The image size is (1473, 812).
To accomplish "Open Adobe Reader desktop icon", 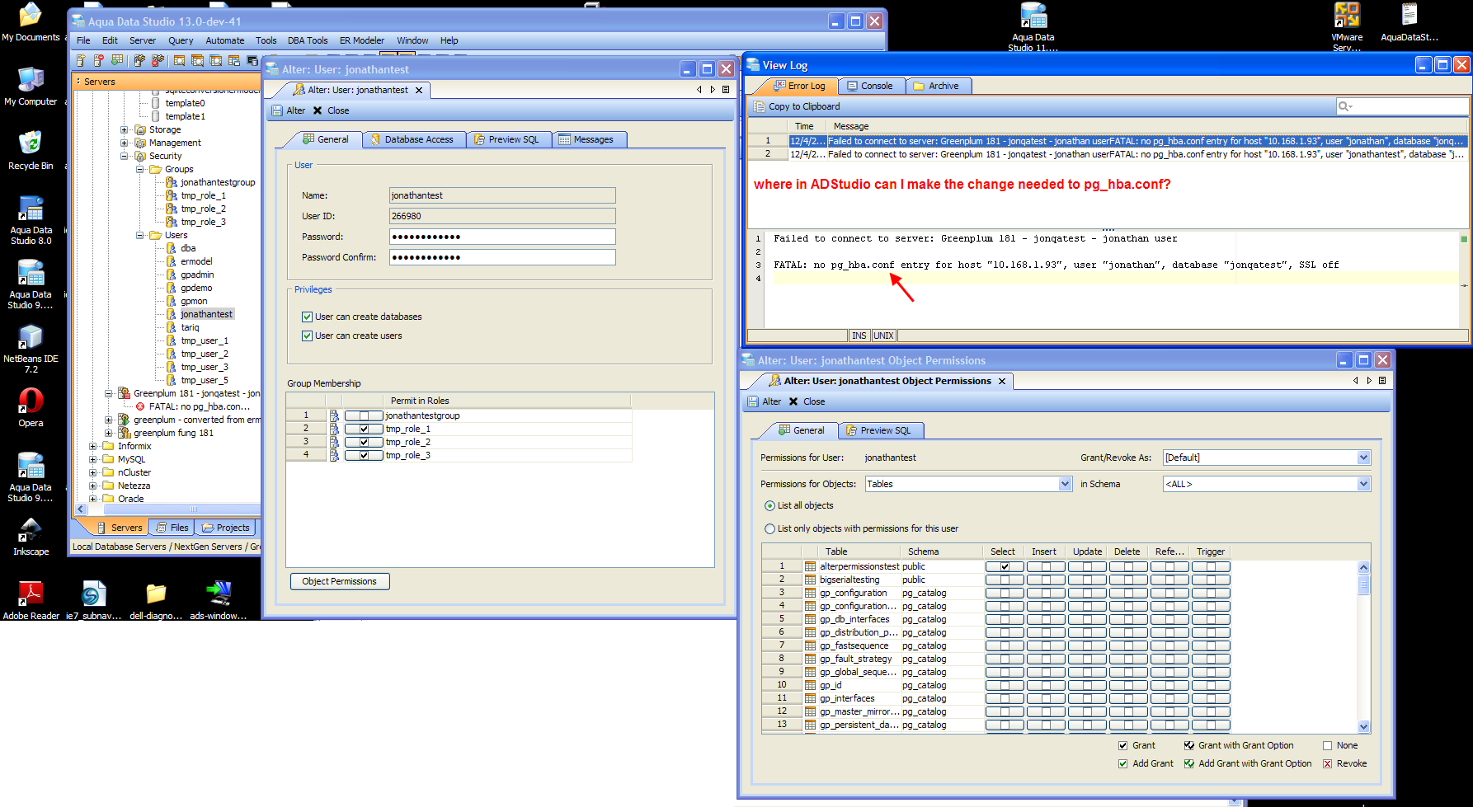I will [31, 600].
